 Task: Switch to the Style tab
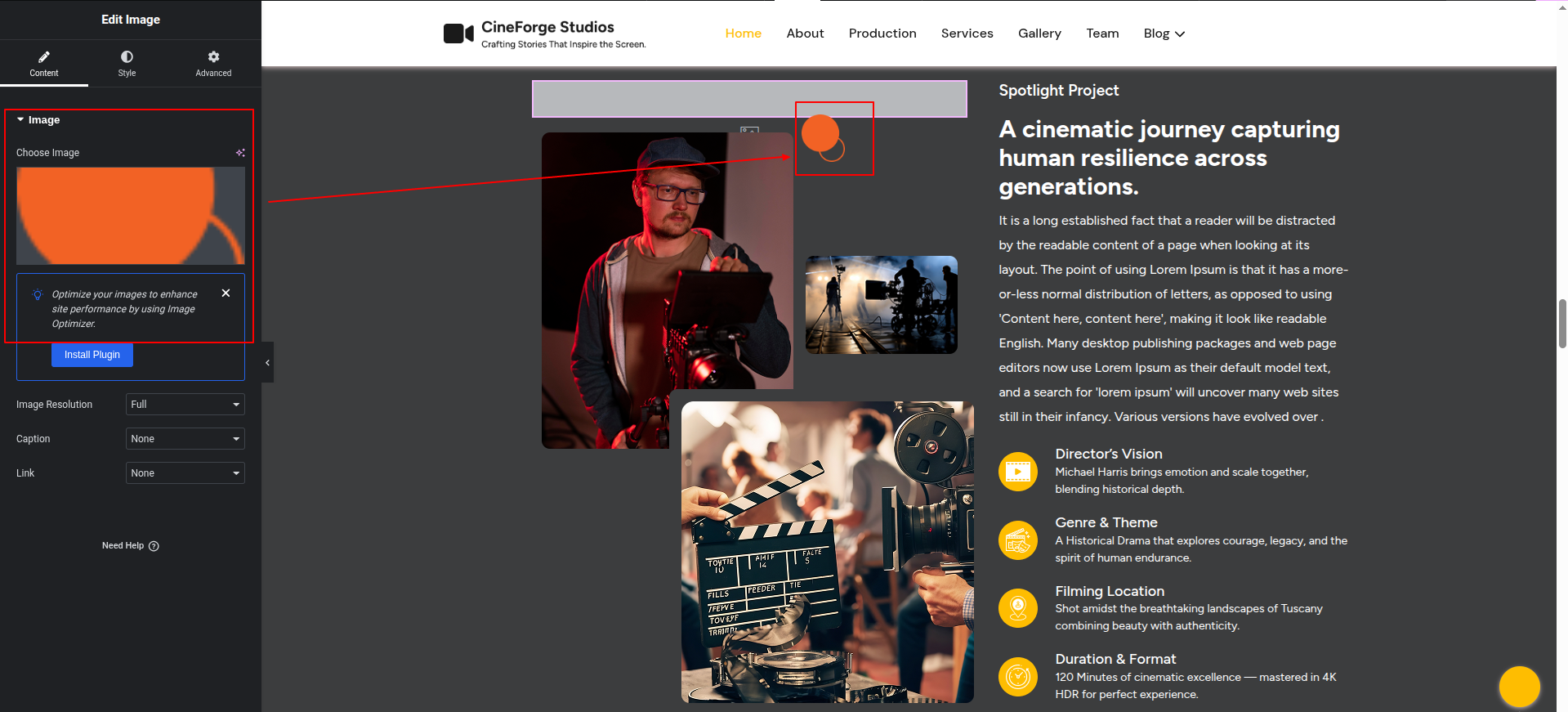tap(127, 63)
